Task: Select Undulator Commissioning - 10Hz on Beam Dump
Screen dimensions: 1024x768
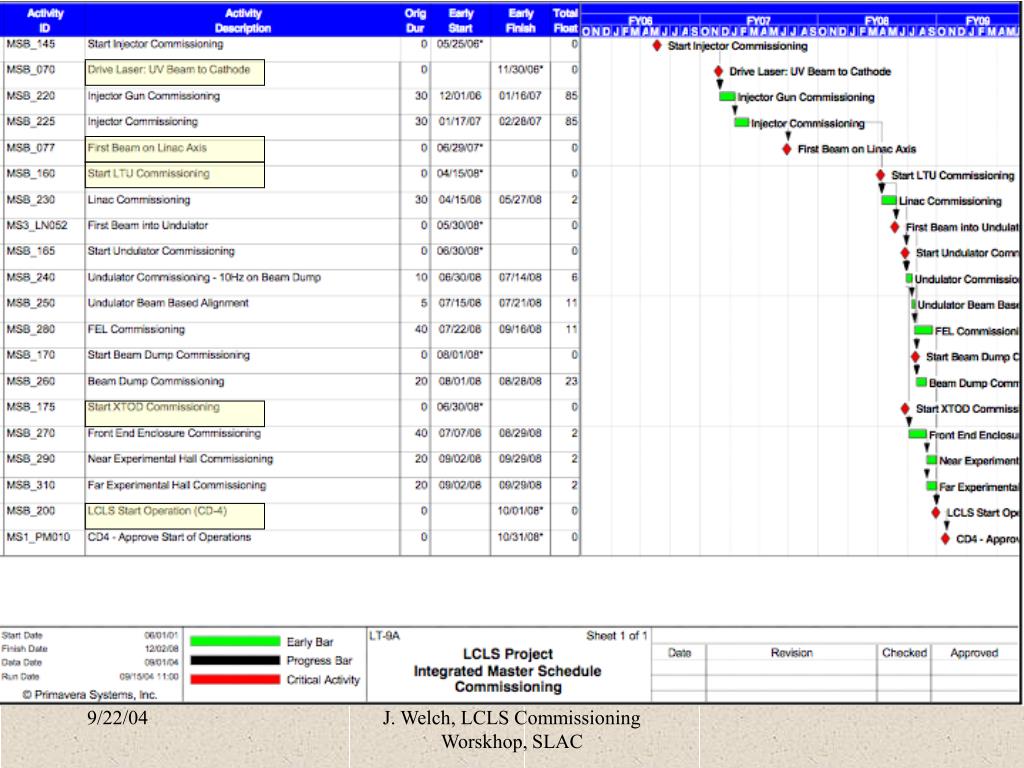Action: pyautogui.click(x=204, y=278)
